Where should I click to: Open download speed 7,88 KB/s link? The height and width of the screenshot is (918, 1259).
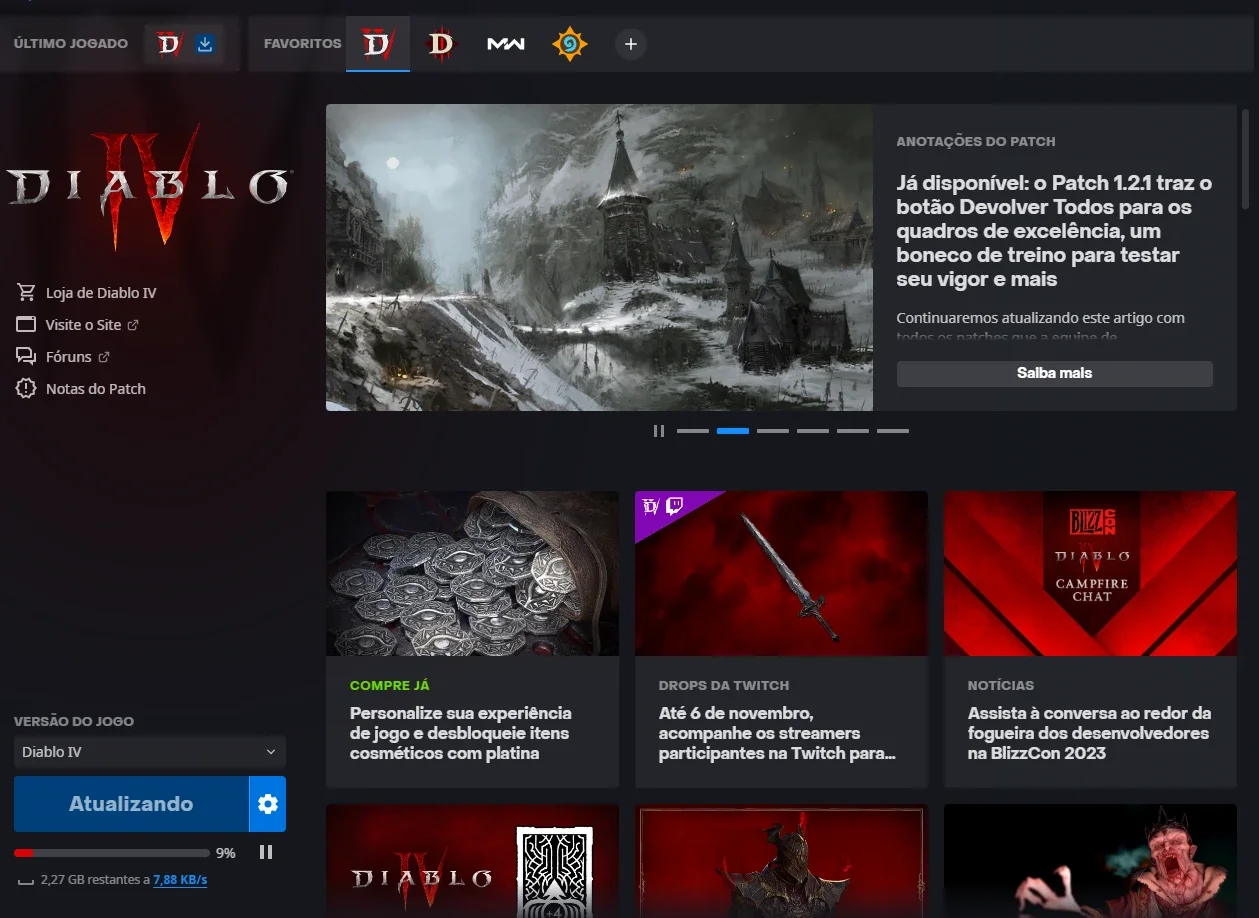click(180, 880)
